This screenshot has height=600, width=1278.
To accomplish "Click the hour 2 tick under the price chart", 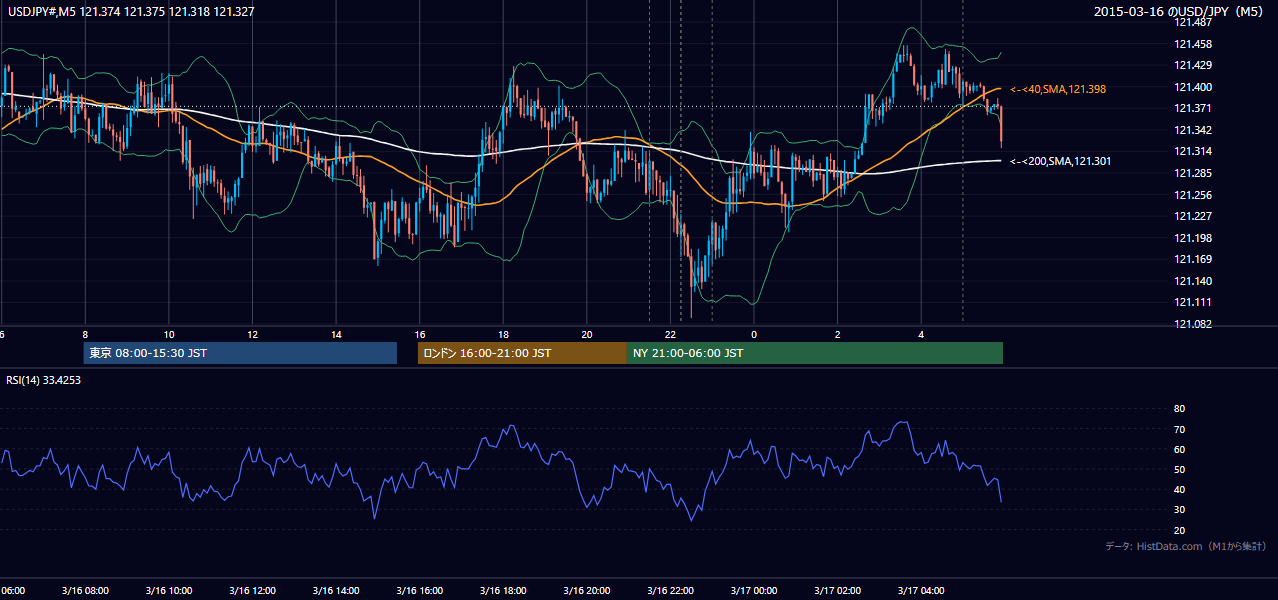I will [x=838, y=334].
